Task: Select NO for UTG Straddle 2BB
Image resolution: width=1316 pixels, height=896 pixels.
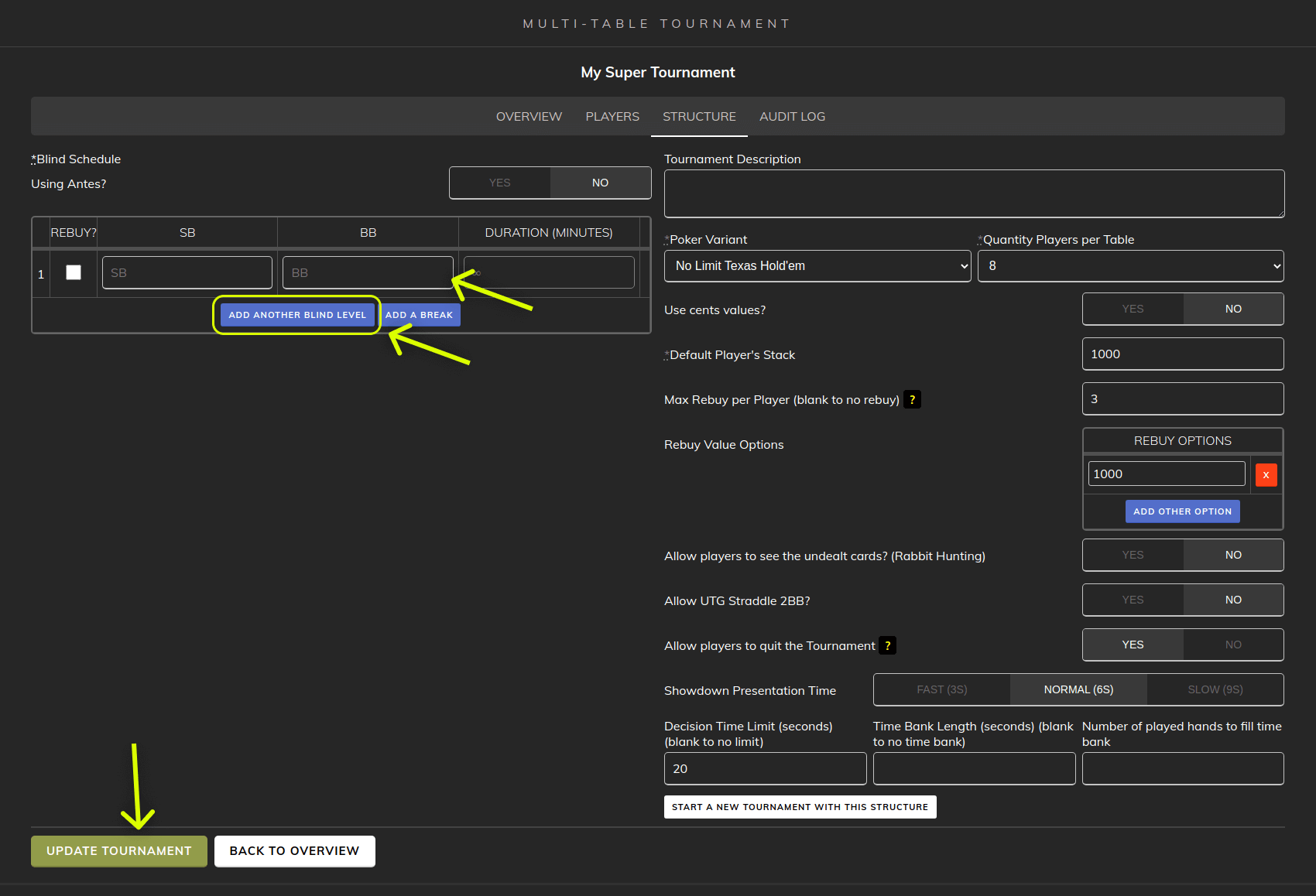Action: tap(1233, 600)
